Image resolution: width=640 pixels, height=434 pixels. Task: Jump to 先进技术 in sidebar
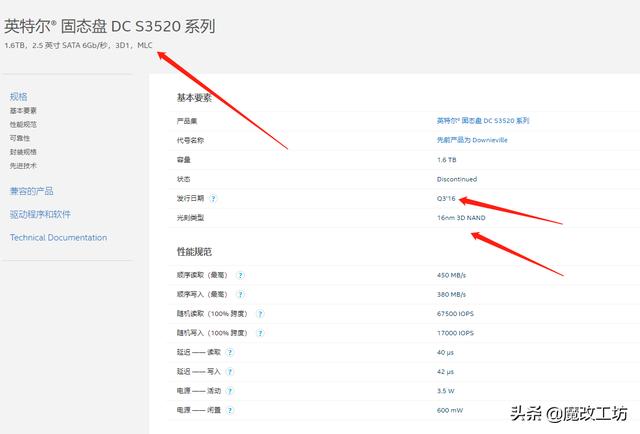click(23, 166)
